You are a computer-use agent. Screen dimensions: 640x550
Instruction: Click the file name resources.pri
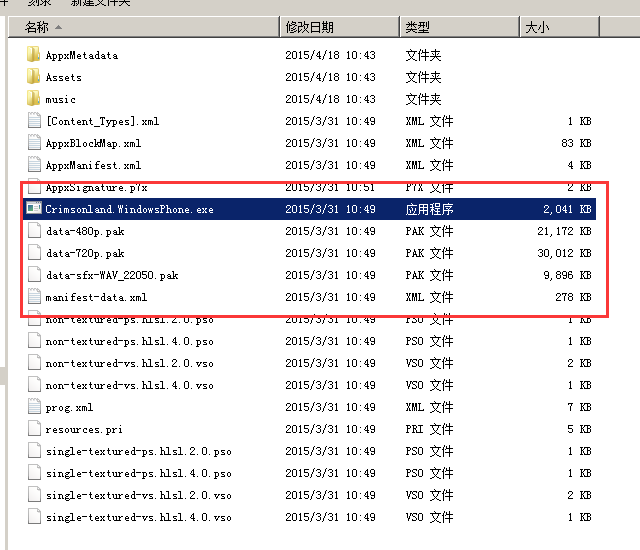(84, 430)
